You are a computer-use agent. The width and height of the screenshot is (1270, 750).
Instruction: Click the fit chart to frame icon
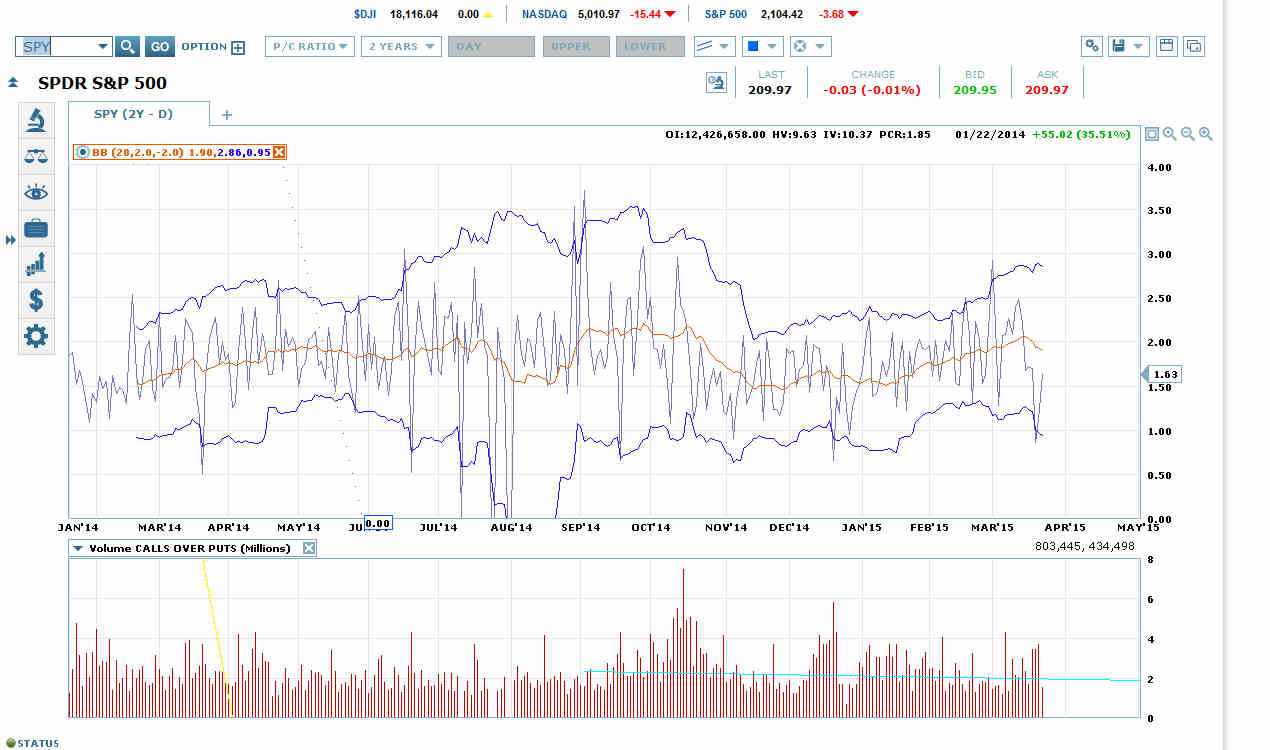coord(1152,134)
